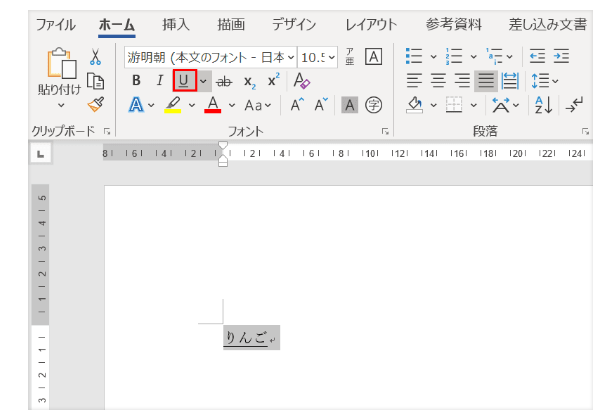
Task: Toggle italic formatting button
Action: coord(159,81)
